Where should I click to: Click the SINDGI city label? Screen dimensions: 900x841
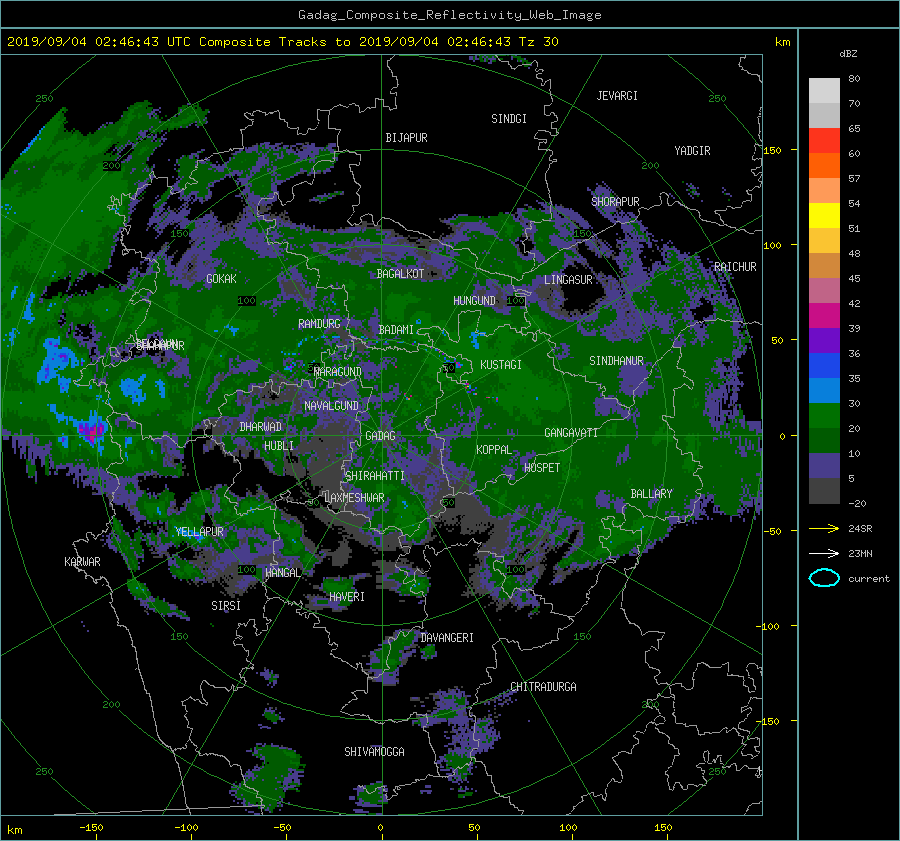(x=509, y=119)
